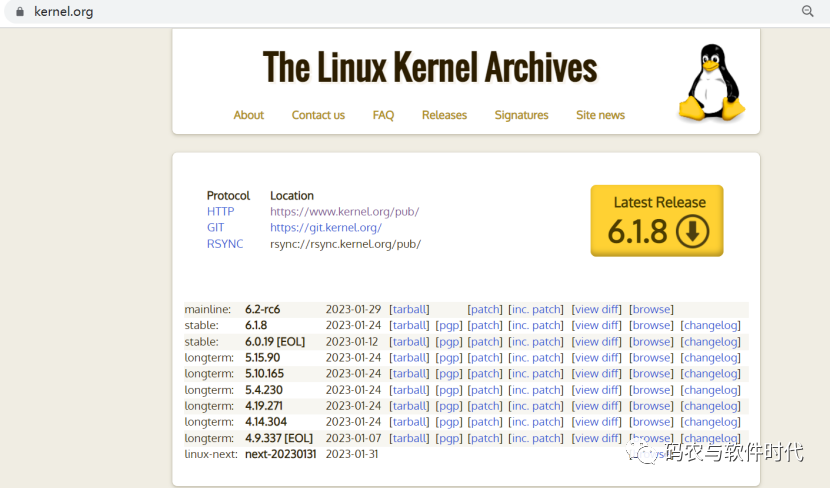Open changelog for 6.0.19 [EOL]
The width and height of the screenshot is (830, 488).
click(x=710, y=341)
